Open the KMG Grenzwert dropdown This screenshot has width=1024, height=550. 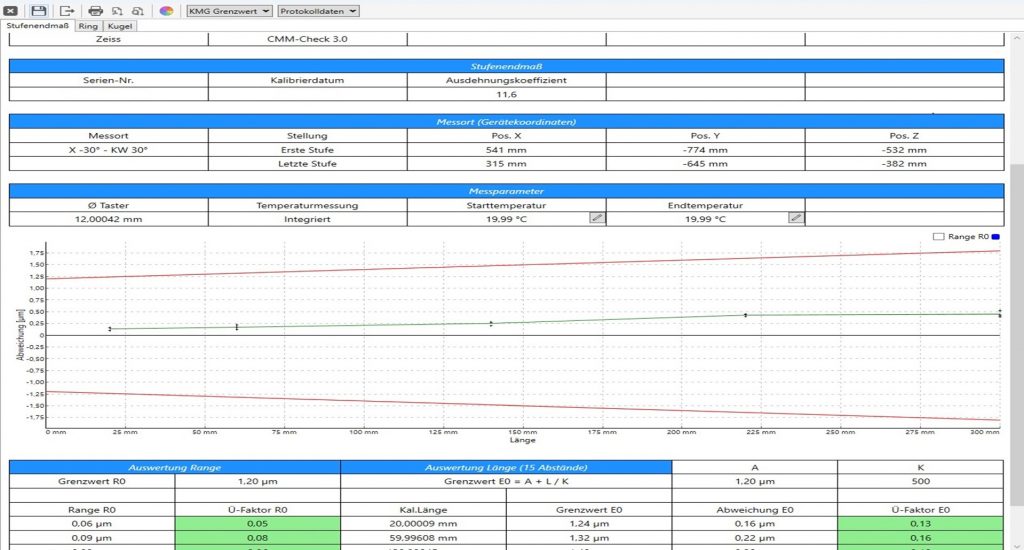point(229,10)
